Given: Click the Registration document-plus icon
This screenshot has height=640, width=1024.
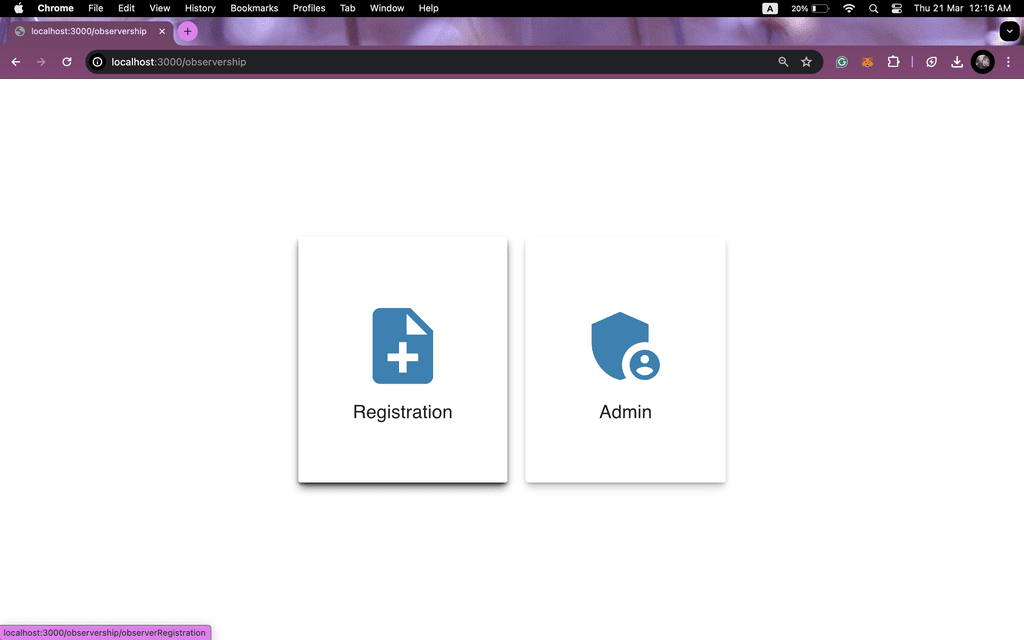Looking at the screenshot, I should point(402,346).
